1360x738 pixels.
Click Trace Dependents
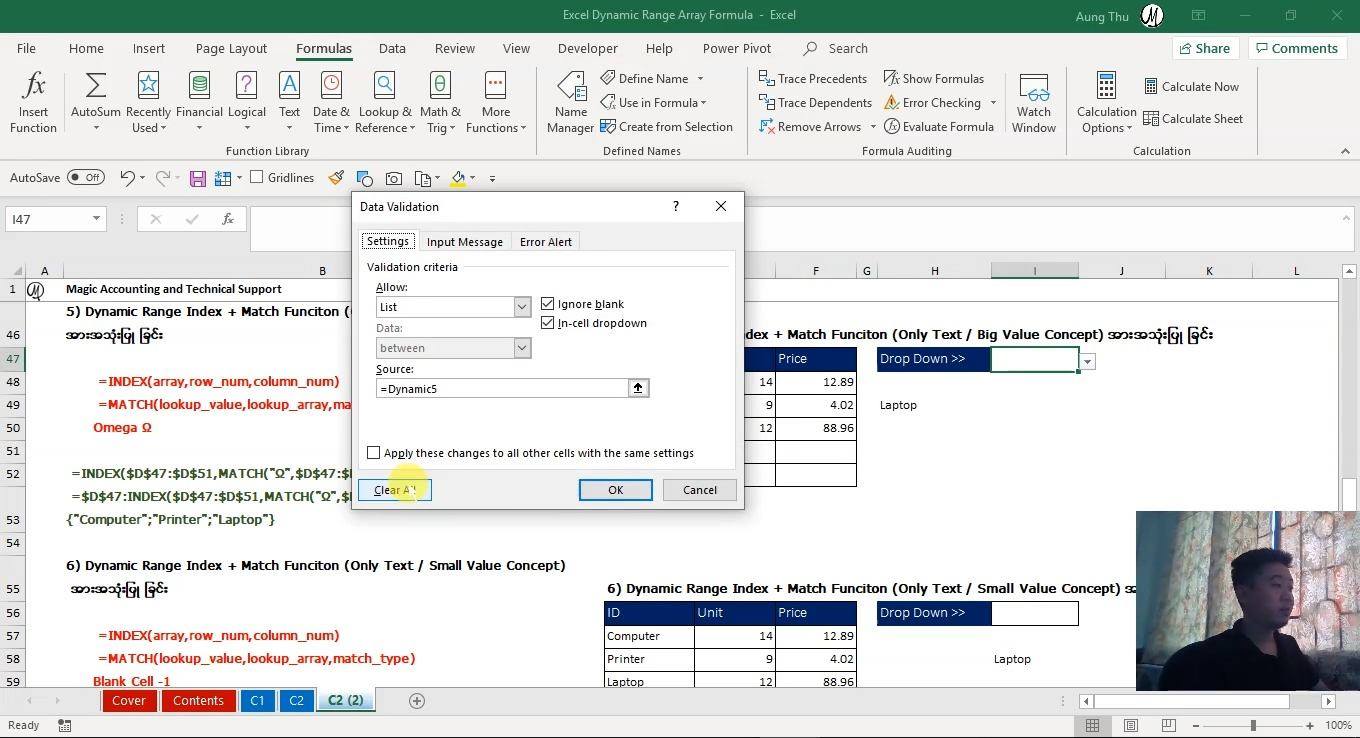(815, 103)
